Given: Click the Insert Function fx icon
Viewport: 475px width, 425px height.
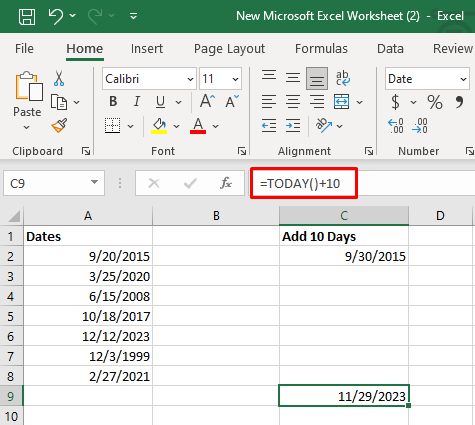Looking at the screenshot, I should tap(226, 183).
